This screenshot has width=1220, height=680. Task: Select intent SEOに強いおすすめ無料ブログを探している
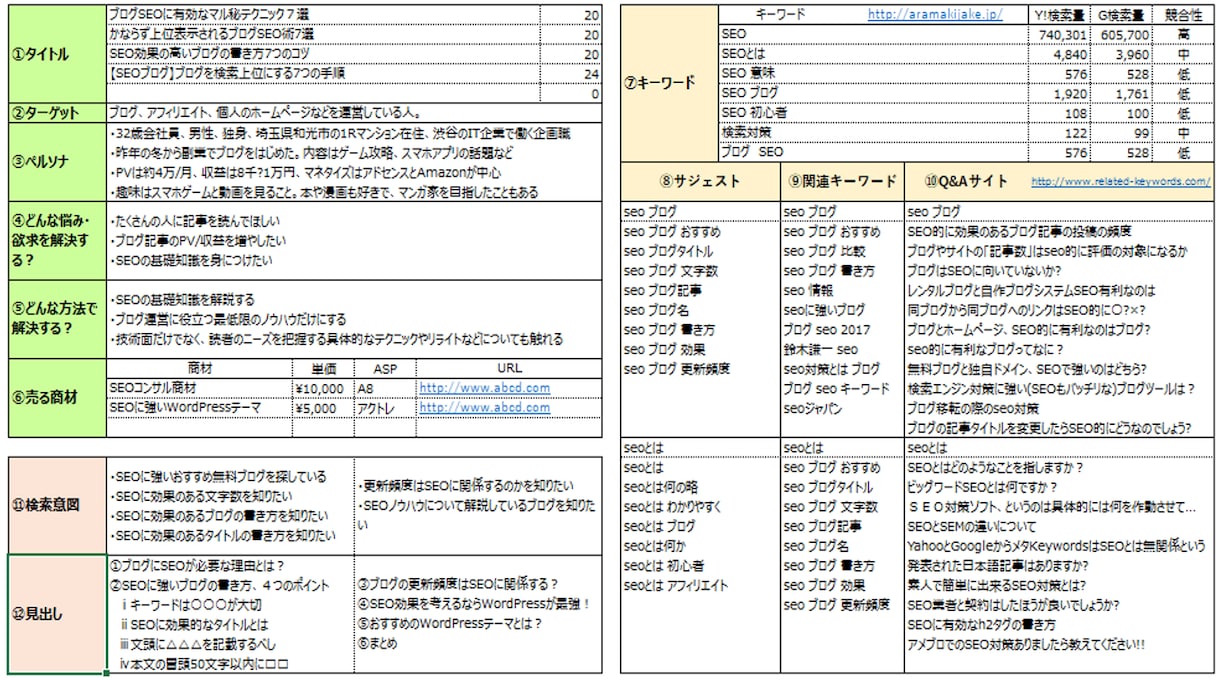pos(217,477)
